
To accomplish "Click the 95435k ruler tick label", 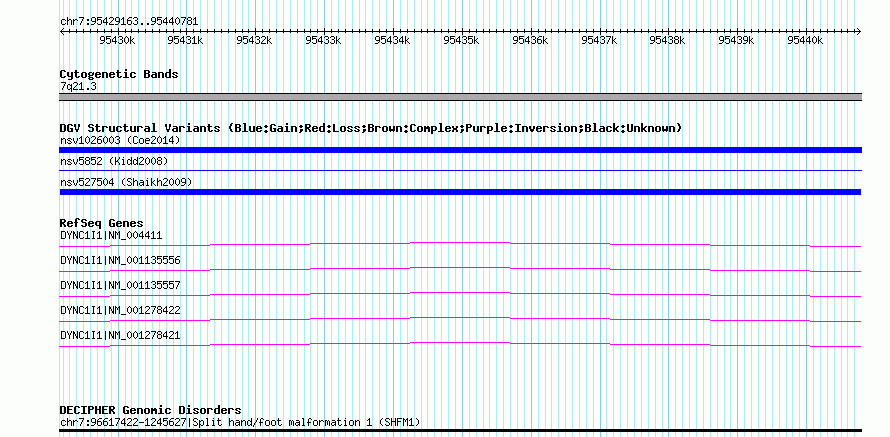I will 461,40.
